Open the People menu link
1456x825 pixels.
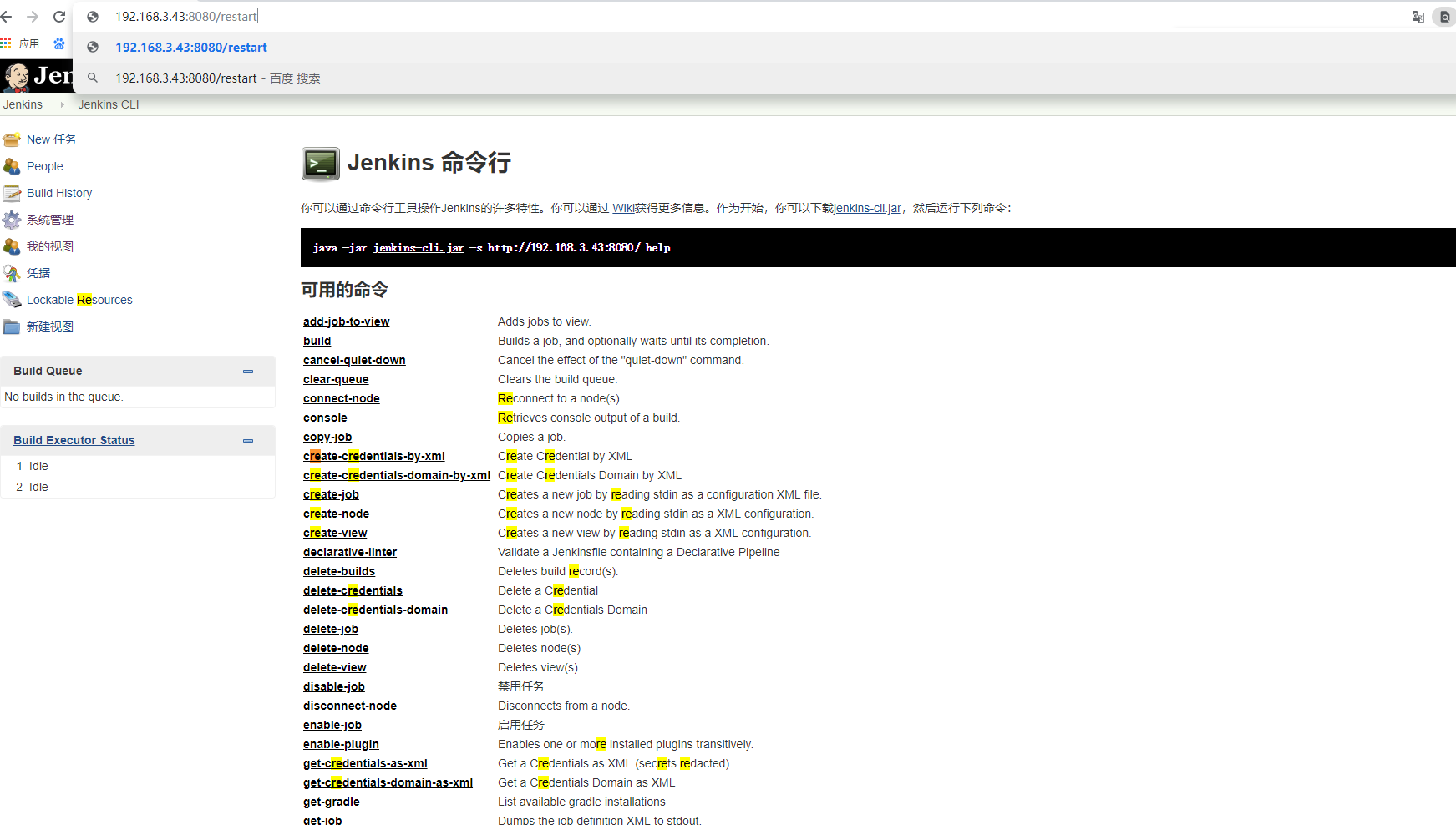[45, 166]
